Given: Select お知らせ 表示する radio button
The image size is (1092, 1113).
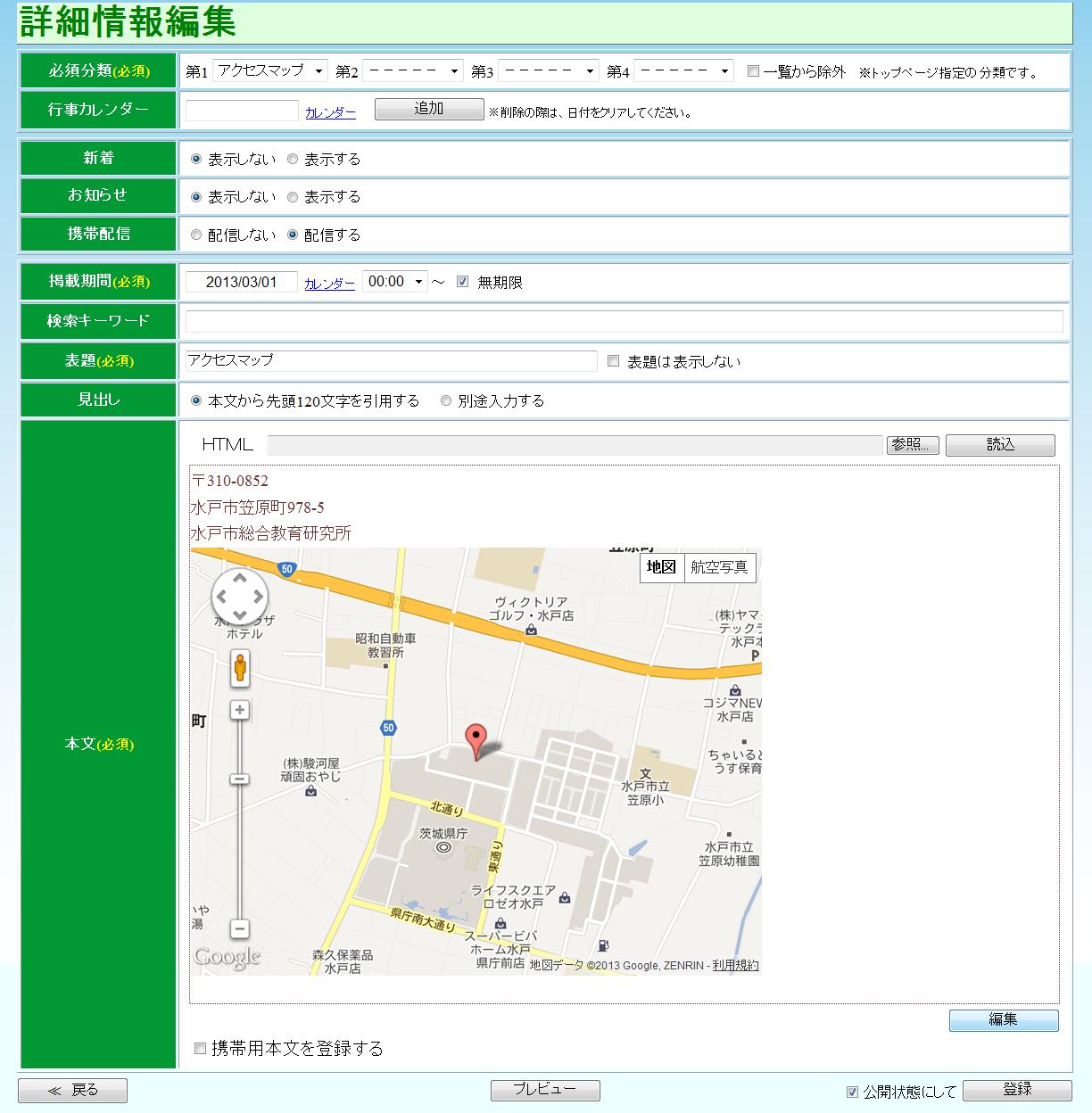Looking at the screenshot, I should [x=293, y=197].
